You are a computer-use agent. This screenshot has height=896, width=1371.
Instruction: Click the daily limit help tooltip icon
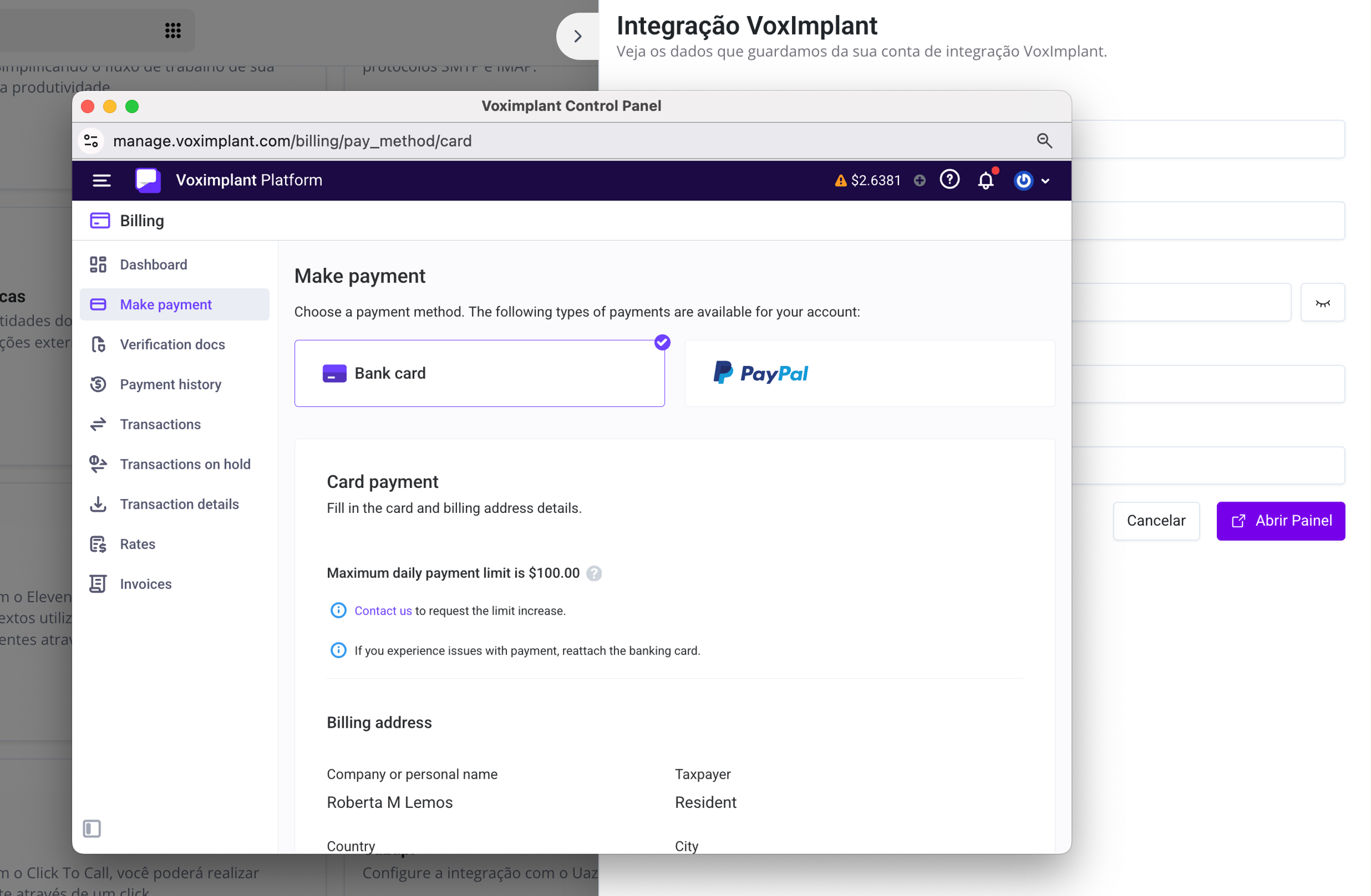tap(594, 573)
